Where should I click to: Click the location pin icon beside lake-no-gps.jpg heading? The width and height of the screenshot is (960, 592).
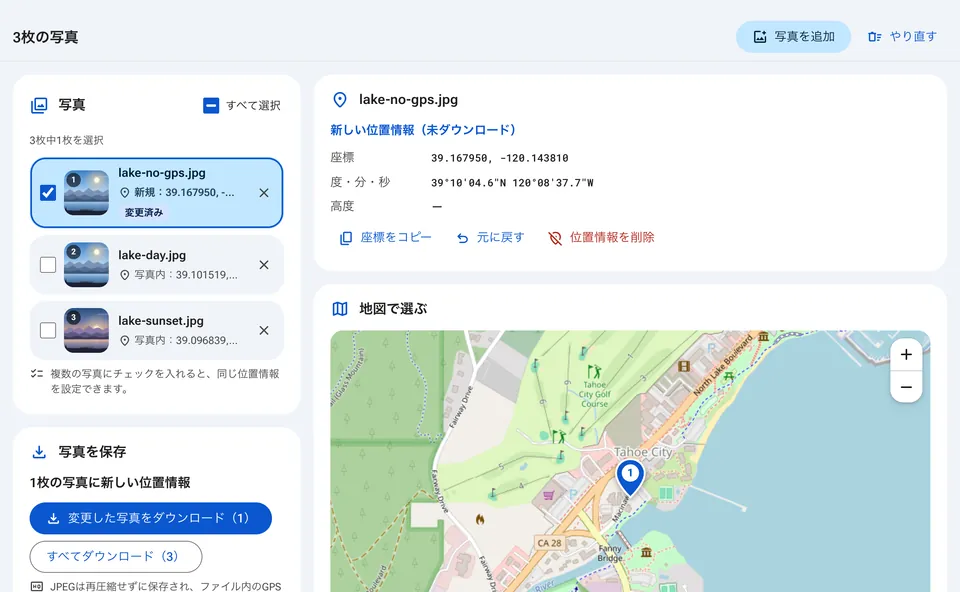click(x=340, y=100)
